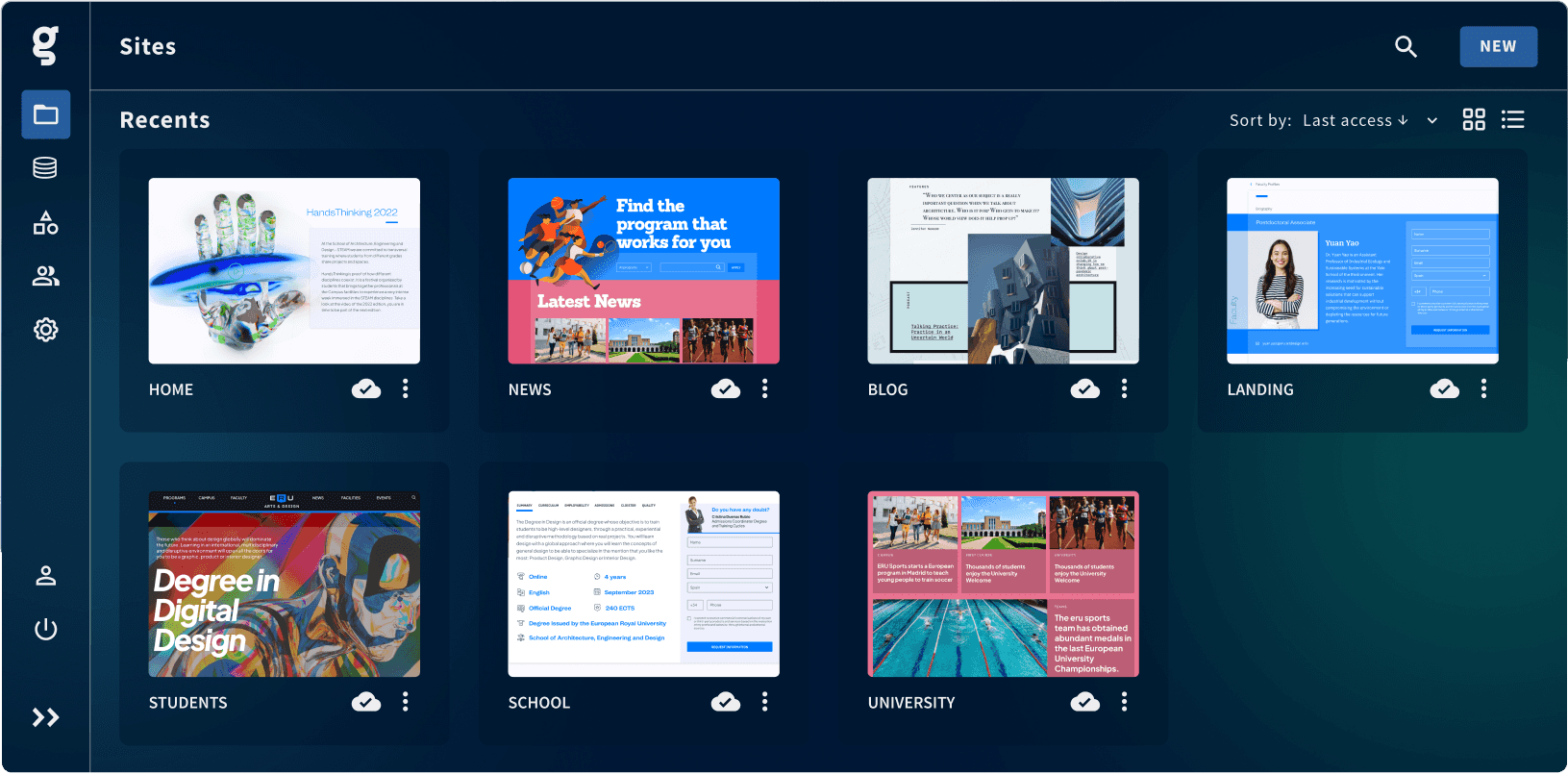Open the settings gear icon in sidebar
This screenshot has width=1568, height=774.
point(45,330)
